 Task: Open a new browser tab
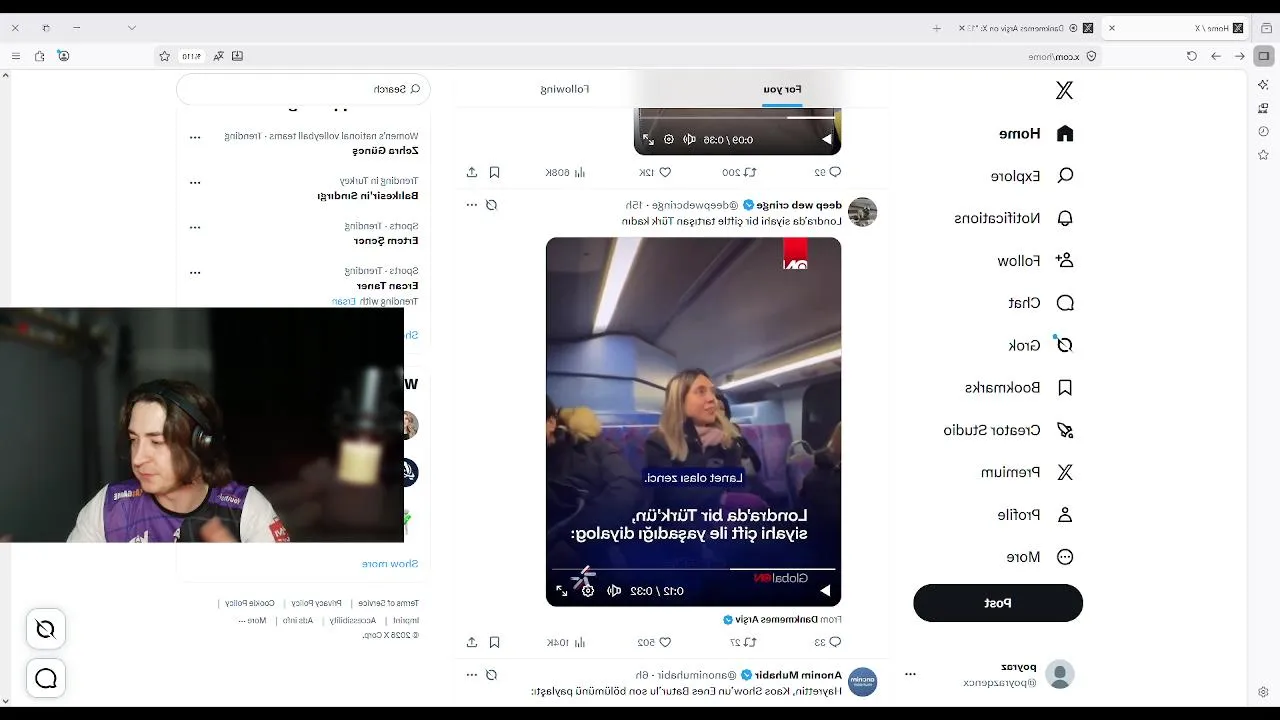pyautogui.click(x=937, y=28)
